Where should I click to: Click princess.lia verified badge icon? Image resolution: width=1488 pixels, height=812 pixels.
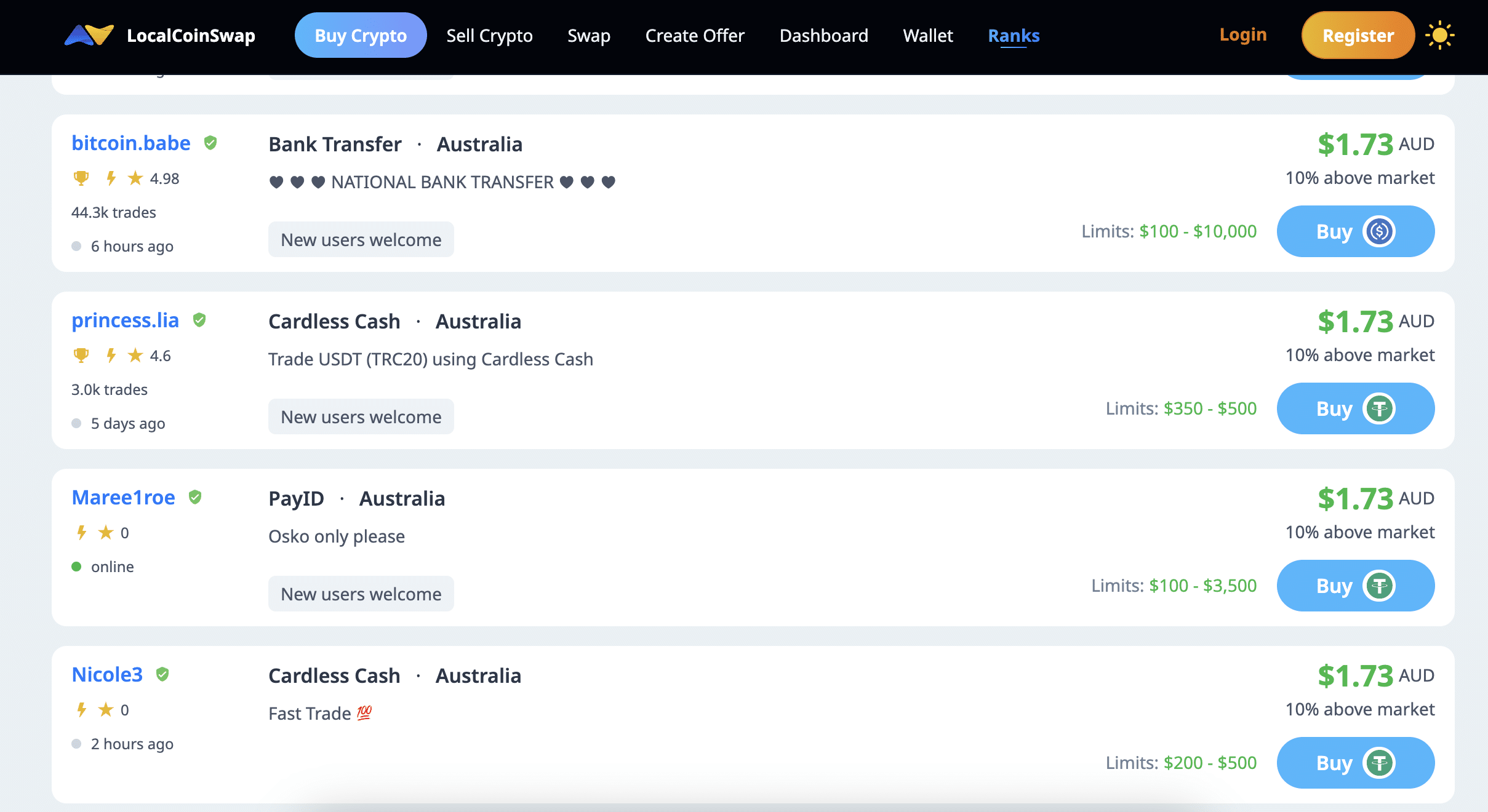198,320
